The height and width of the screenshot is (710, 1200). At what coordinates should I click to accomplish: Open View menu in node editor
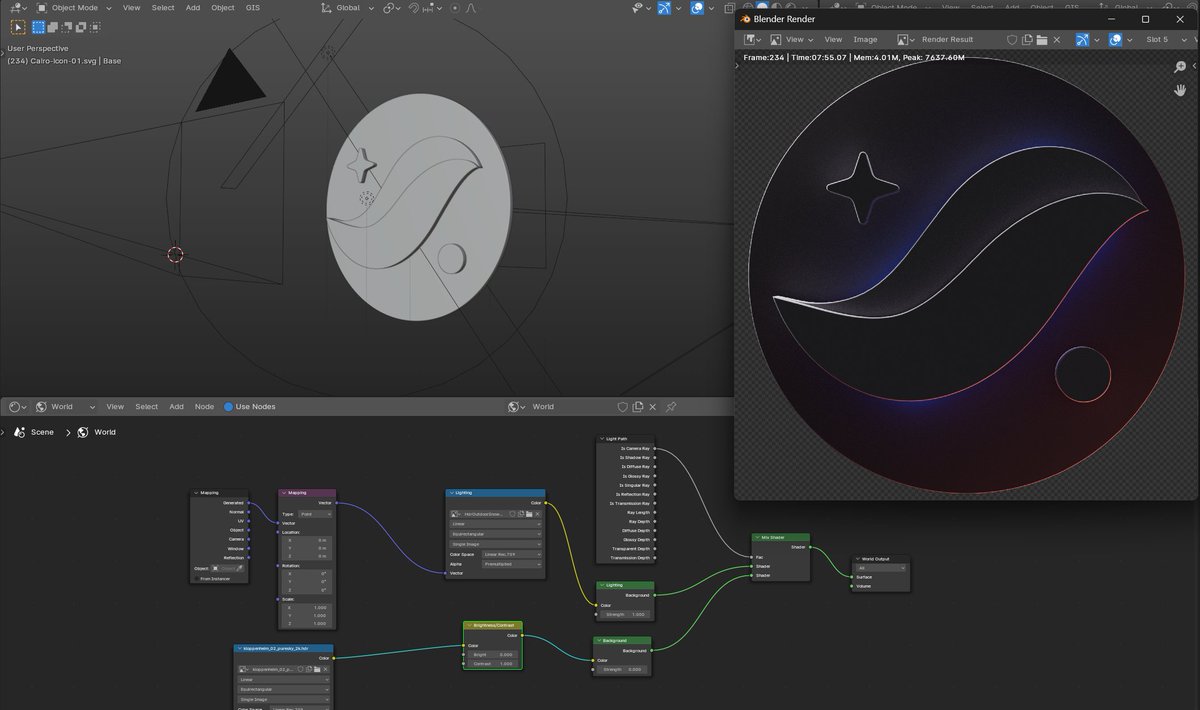pyautogui.click(x=115, y=407)
